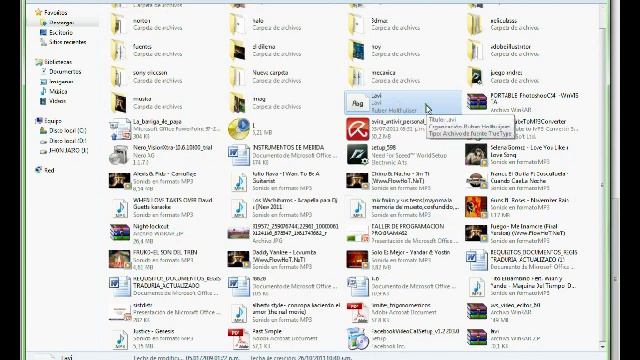640x360 pixels.
Task: Select the Selena Gomez song thumbnail
Action: pyautogui.click(x=476, y=155)
